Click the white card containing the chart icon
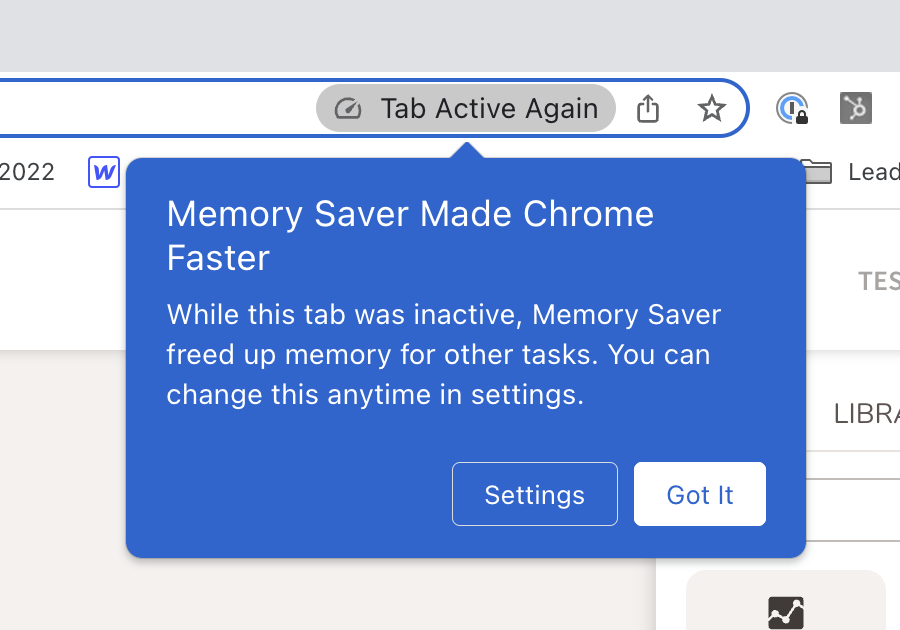The height and width of the screenshot is (630, 900). click(786, 600)
